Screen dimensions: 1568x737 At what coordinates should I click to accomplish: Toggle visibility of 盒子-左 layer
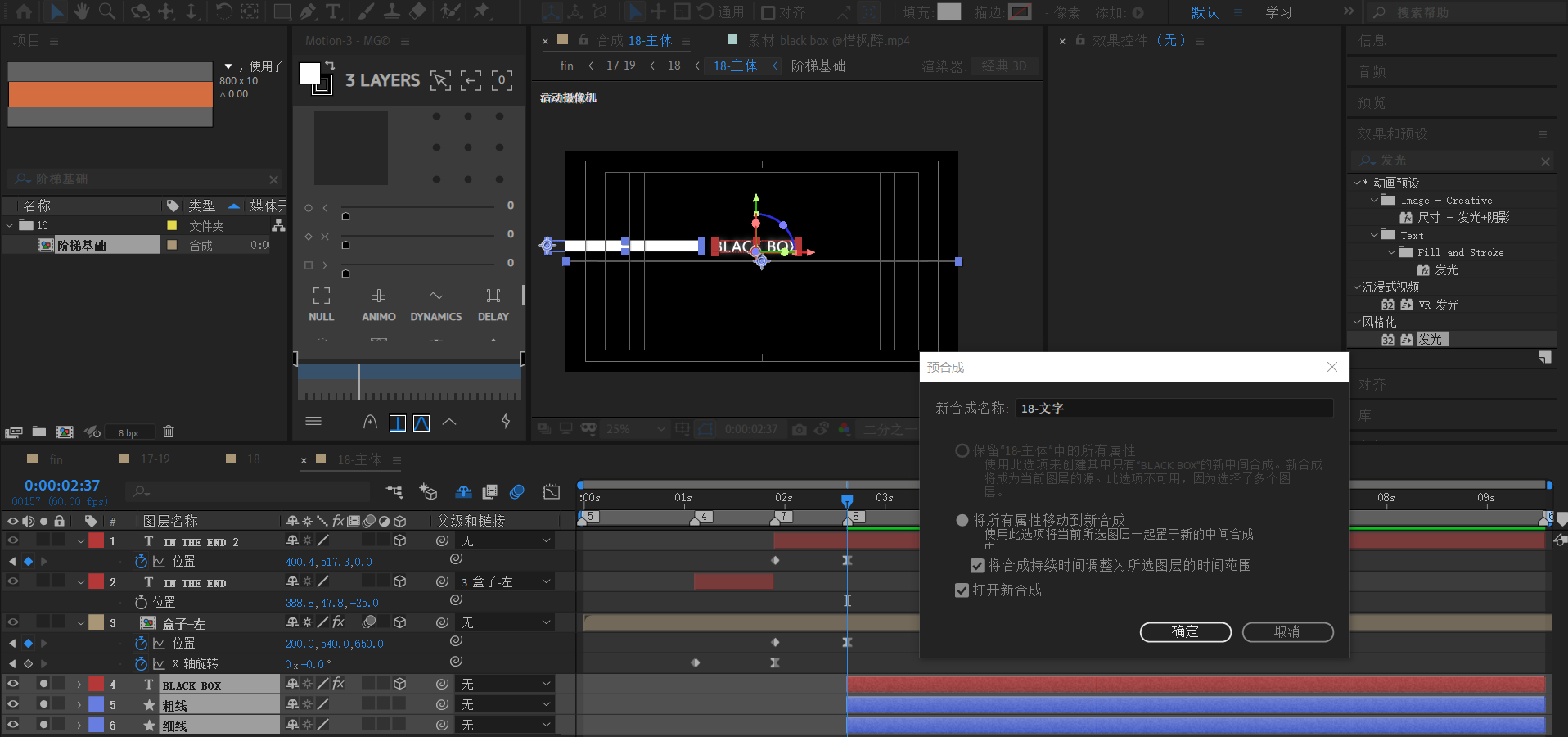coord(12,622)
